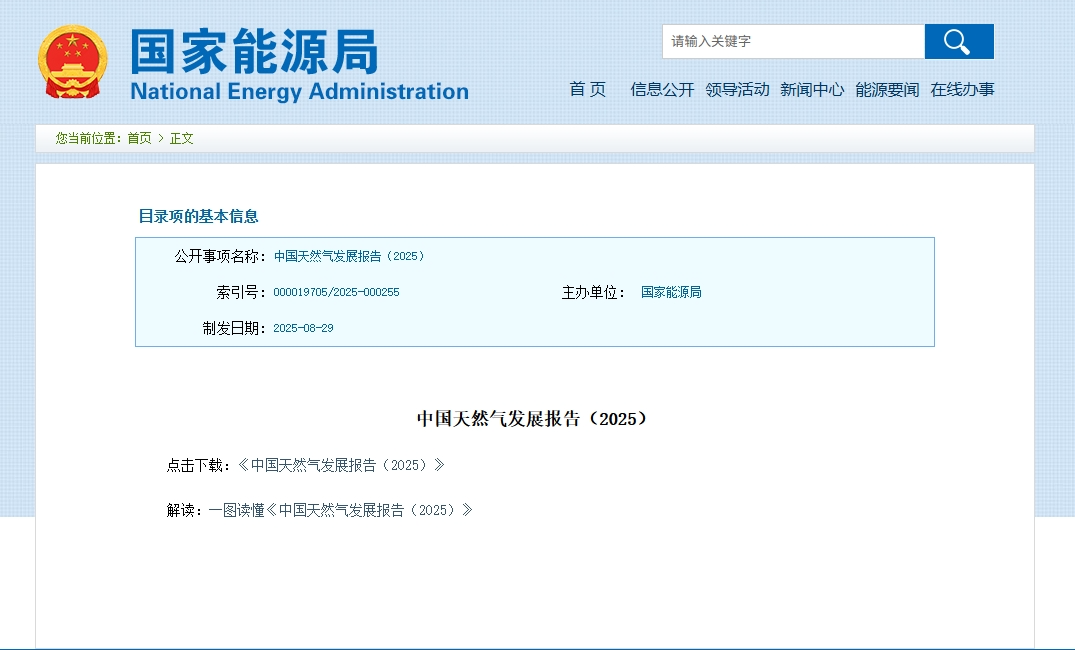Focus the keyword search input field
Screen dimensions: 1075x650
(793, 41)
